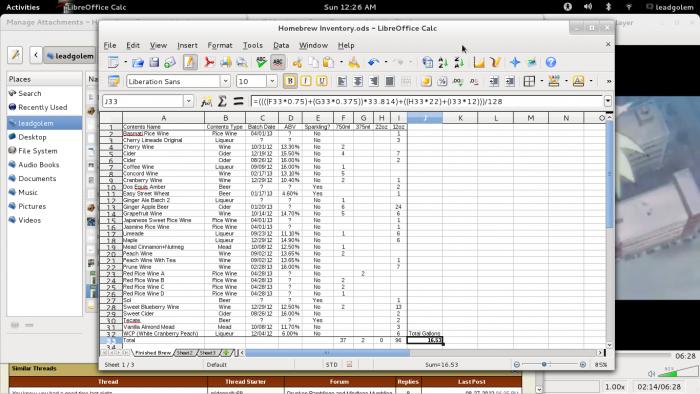Image resolution: width=700 pixels, height=394 pixels.
Task: Open the Borders dropdown arrow
Action: (x=542, y=81)
